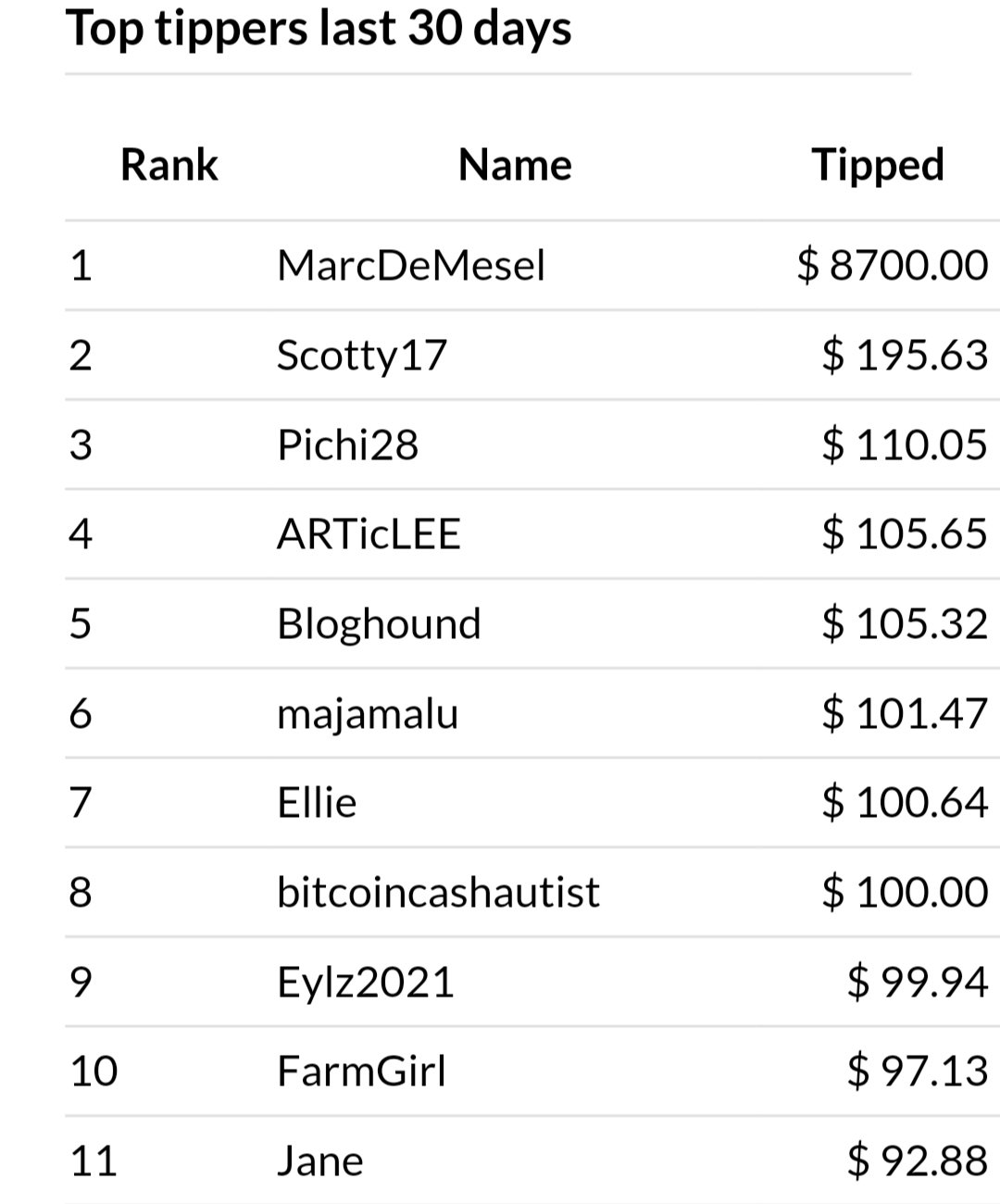
Task: Select Ellie in the tippers table
Action: pyautogui.click(x=317, y=803)
